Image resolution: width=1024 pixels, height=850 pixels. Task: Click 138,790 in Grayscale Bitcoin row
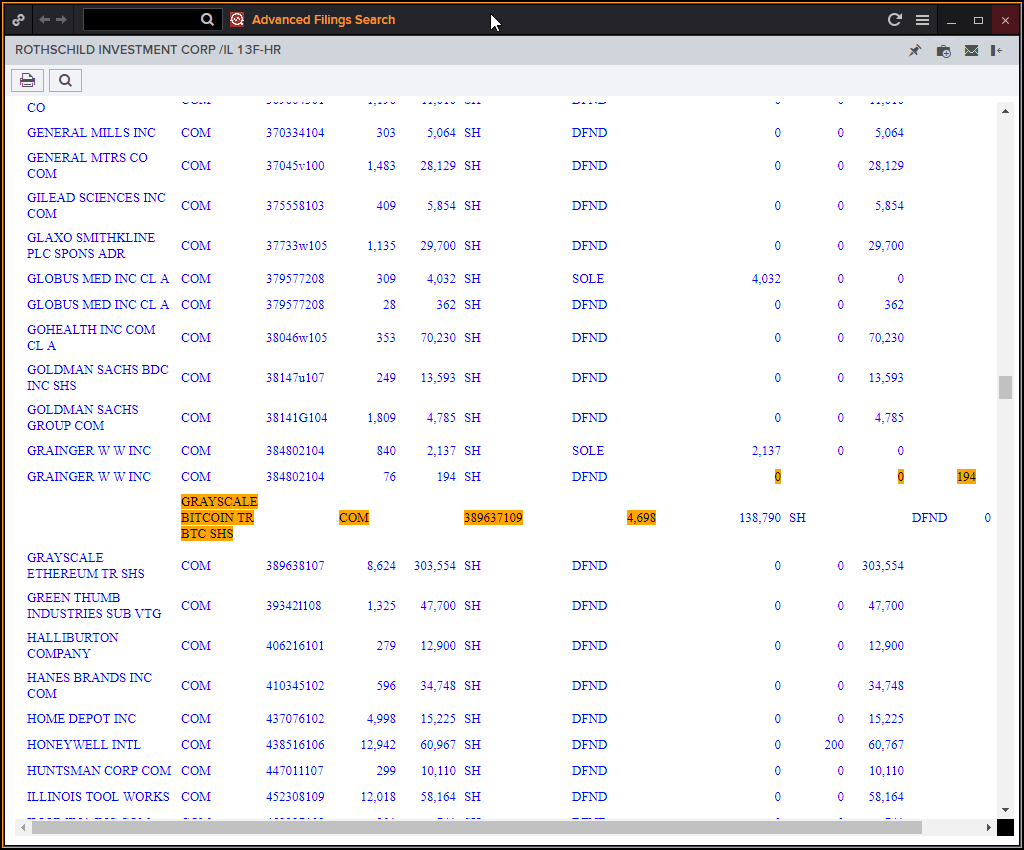pyautogui.click(x=760, y=518)
